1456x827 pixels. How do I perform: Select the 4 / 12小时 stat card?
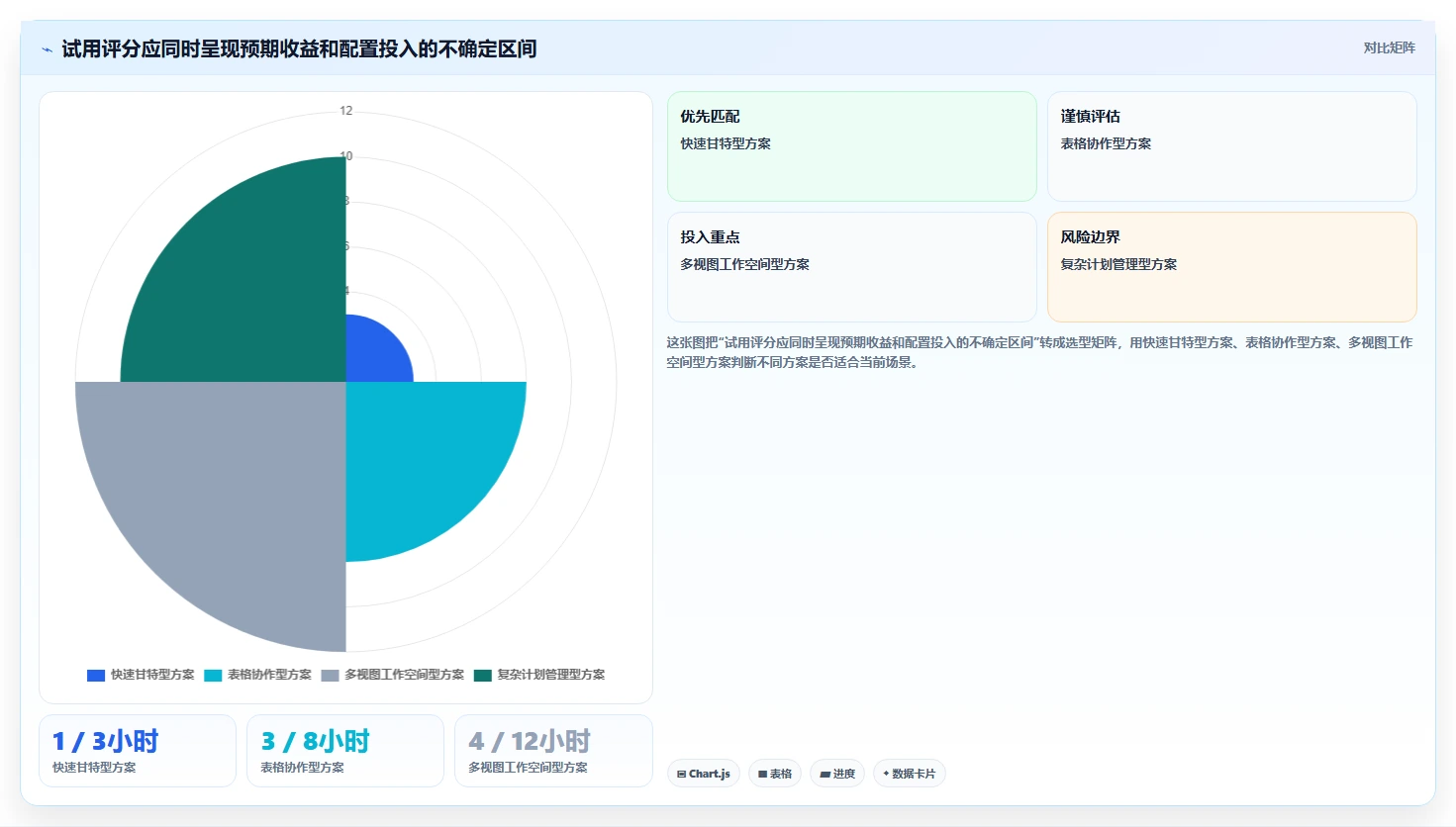point(553,751)
